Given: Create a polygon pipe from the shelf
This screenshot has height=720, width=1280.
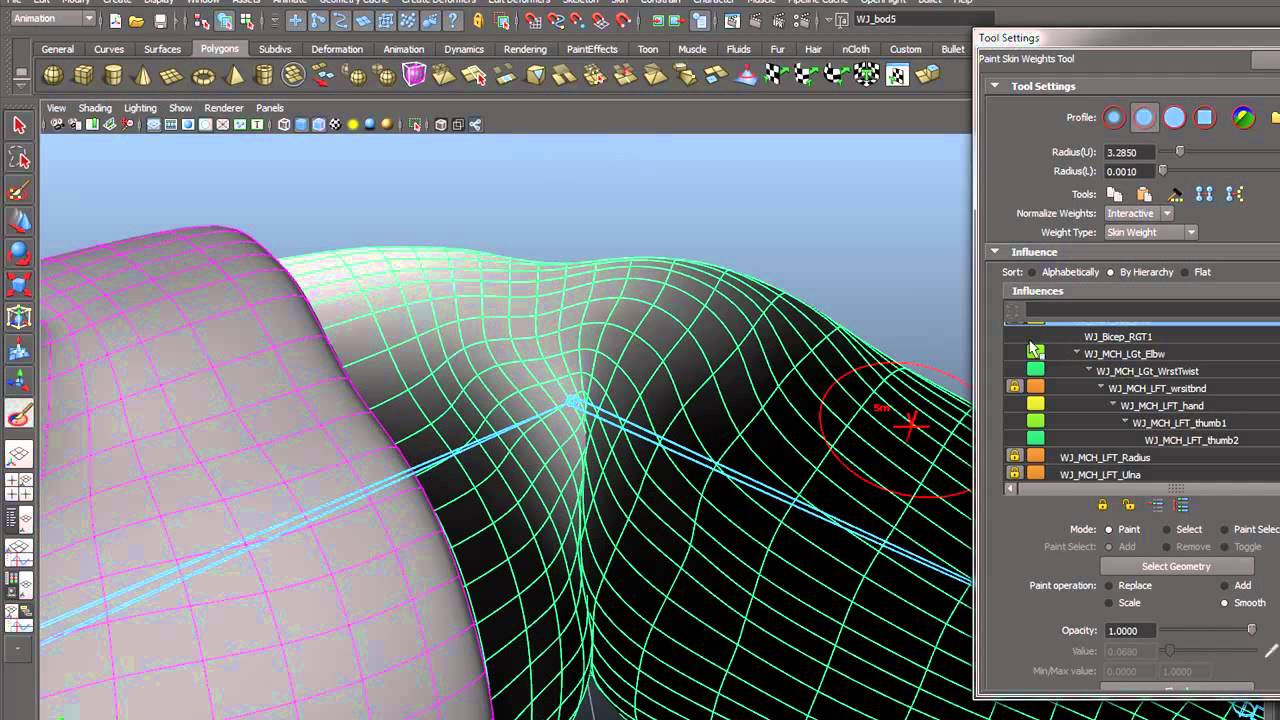Looking at the screenshot, I should 264,75.
